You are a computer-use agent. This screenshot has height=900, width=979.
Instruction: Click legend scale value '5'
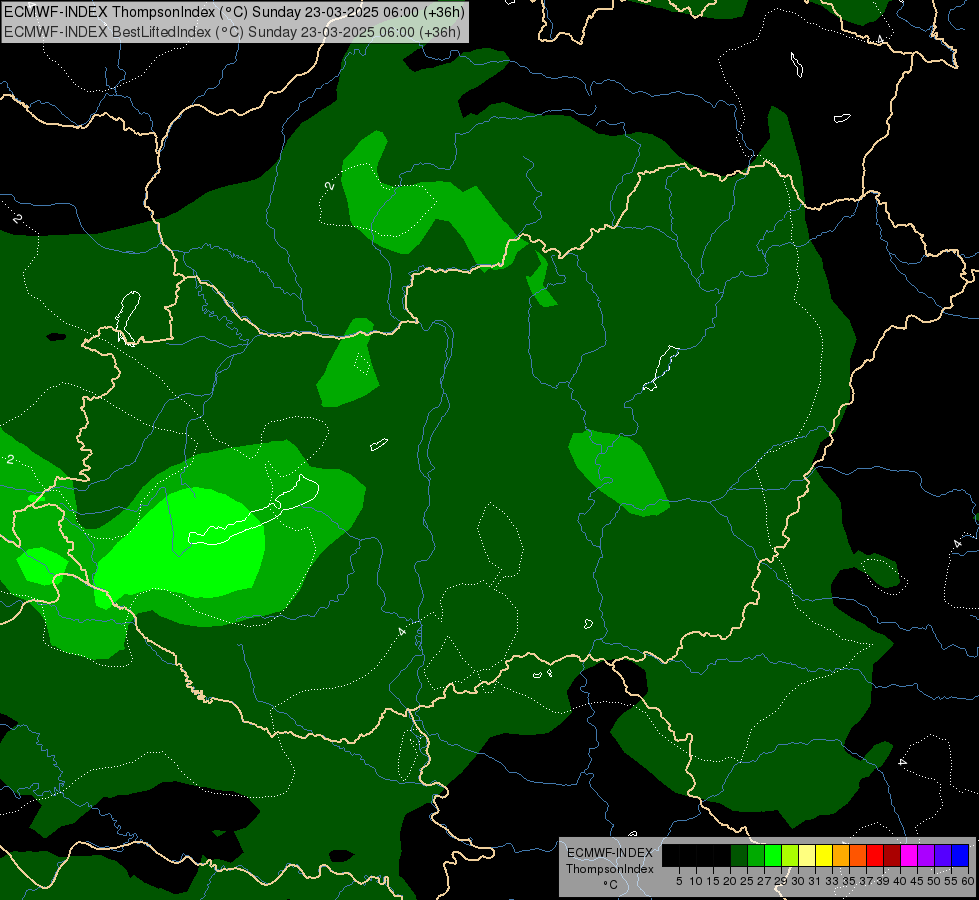pyautogui.click(x=679, y=881)
